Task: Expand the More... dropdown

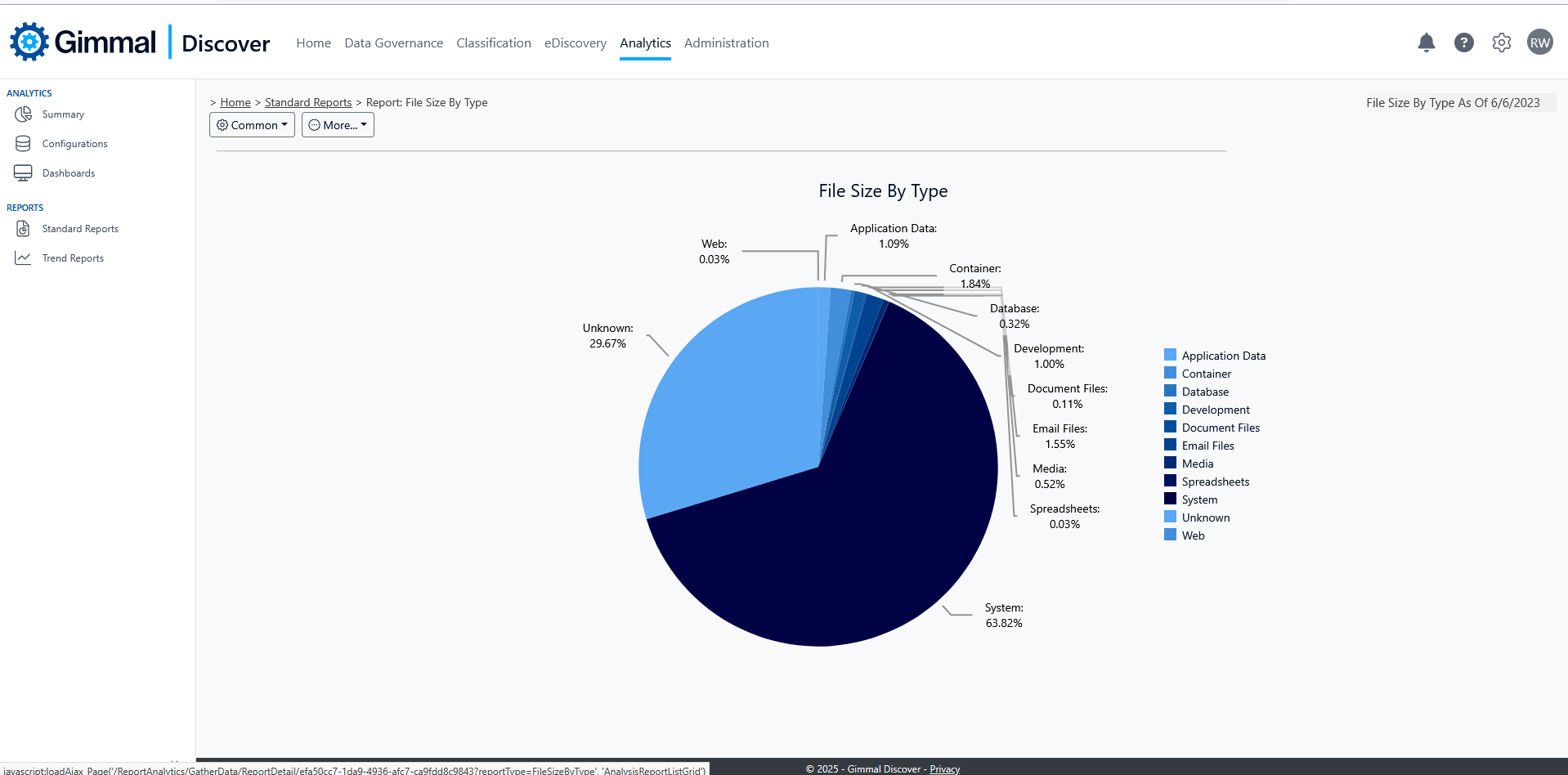Action: click(x=338, y=125)
